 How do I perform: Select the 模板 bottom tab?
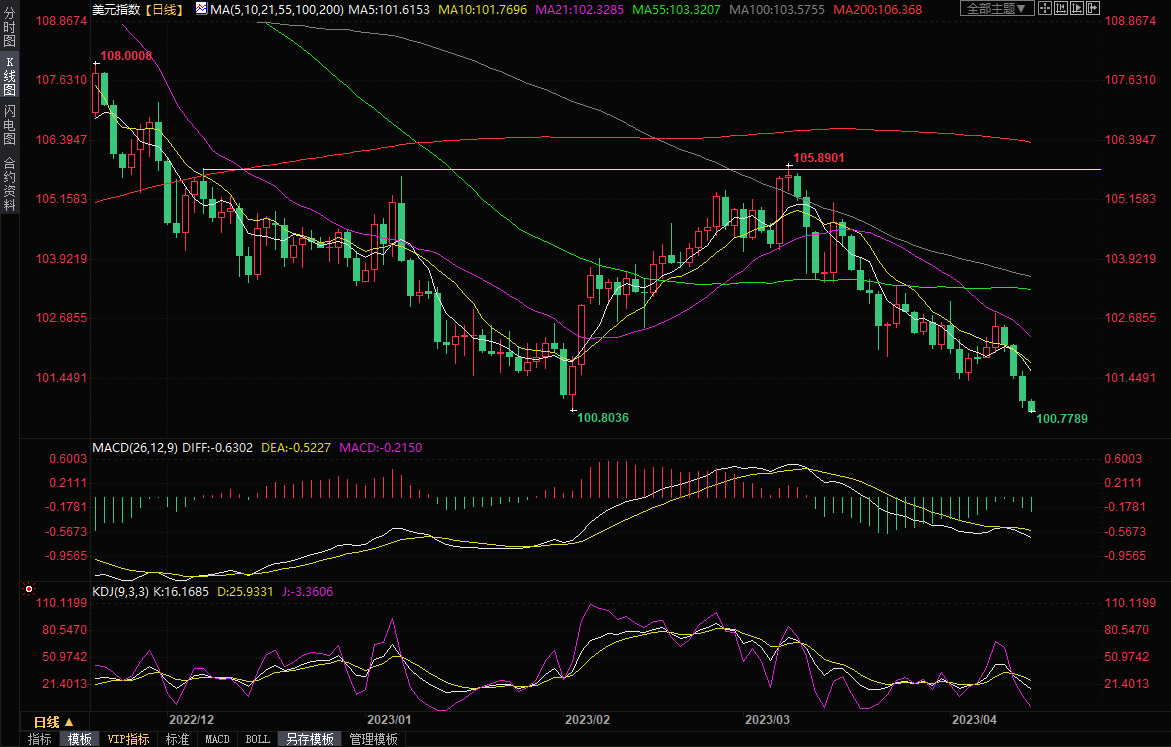(80, 739)
